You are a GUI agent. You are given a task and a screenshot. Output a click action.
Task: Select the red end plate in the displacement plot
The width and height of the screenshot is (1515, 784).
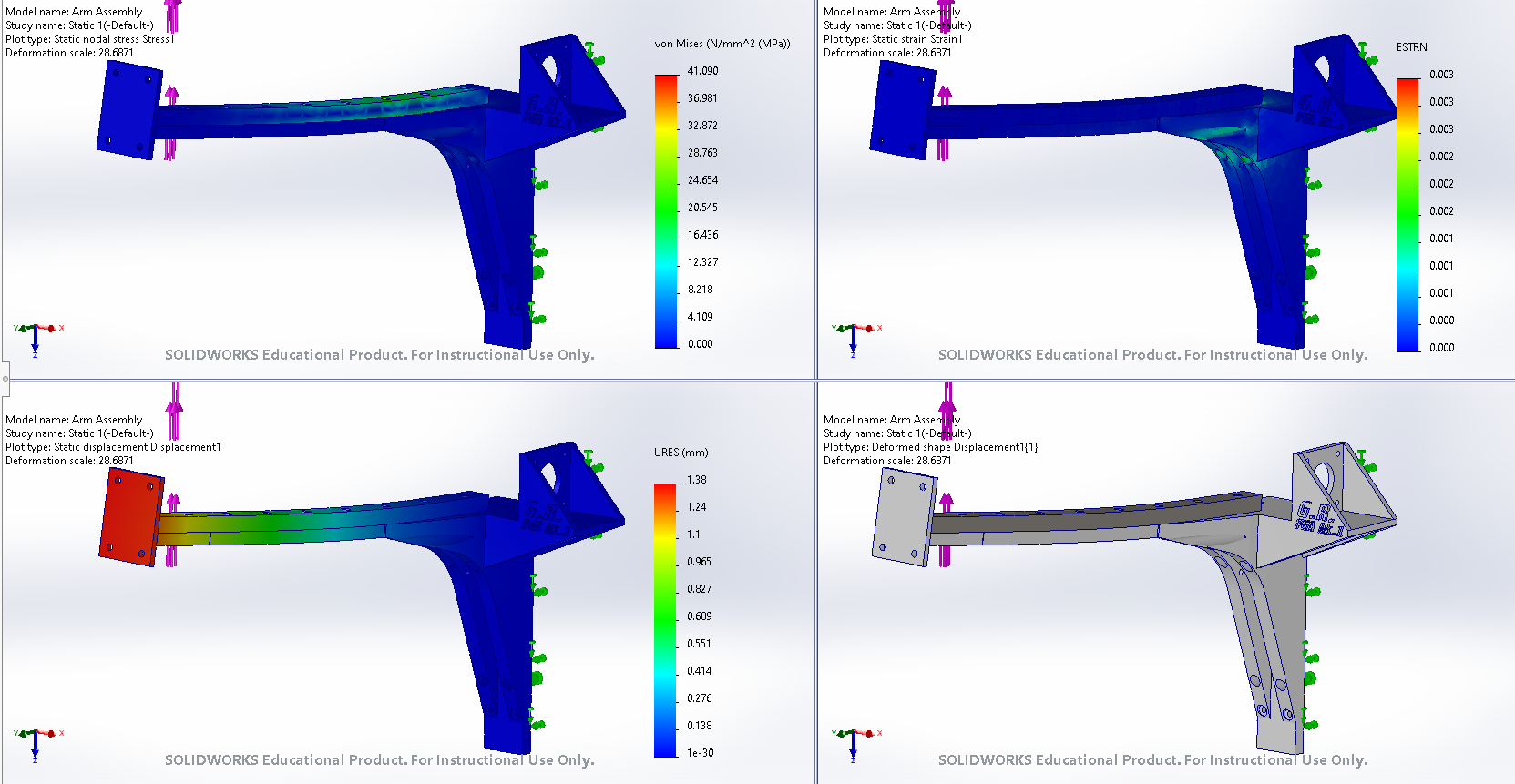coord(132,517)
